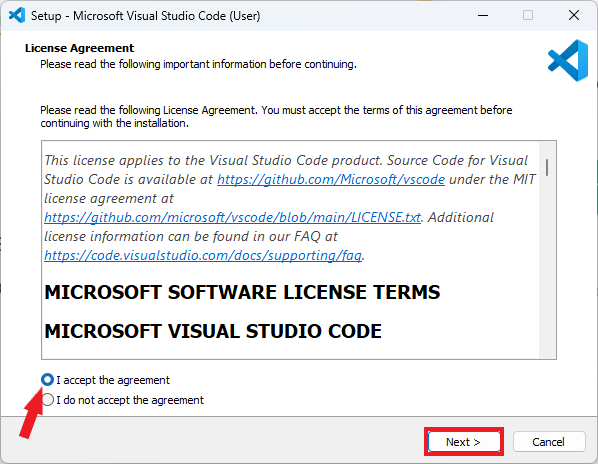This screenshot has width=598, height=464.
Task: Choose "I do not accept the agreement"
Action: pyautogui.click(x=47, y=400)
